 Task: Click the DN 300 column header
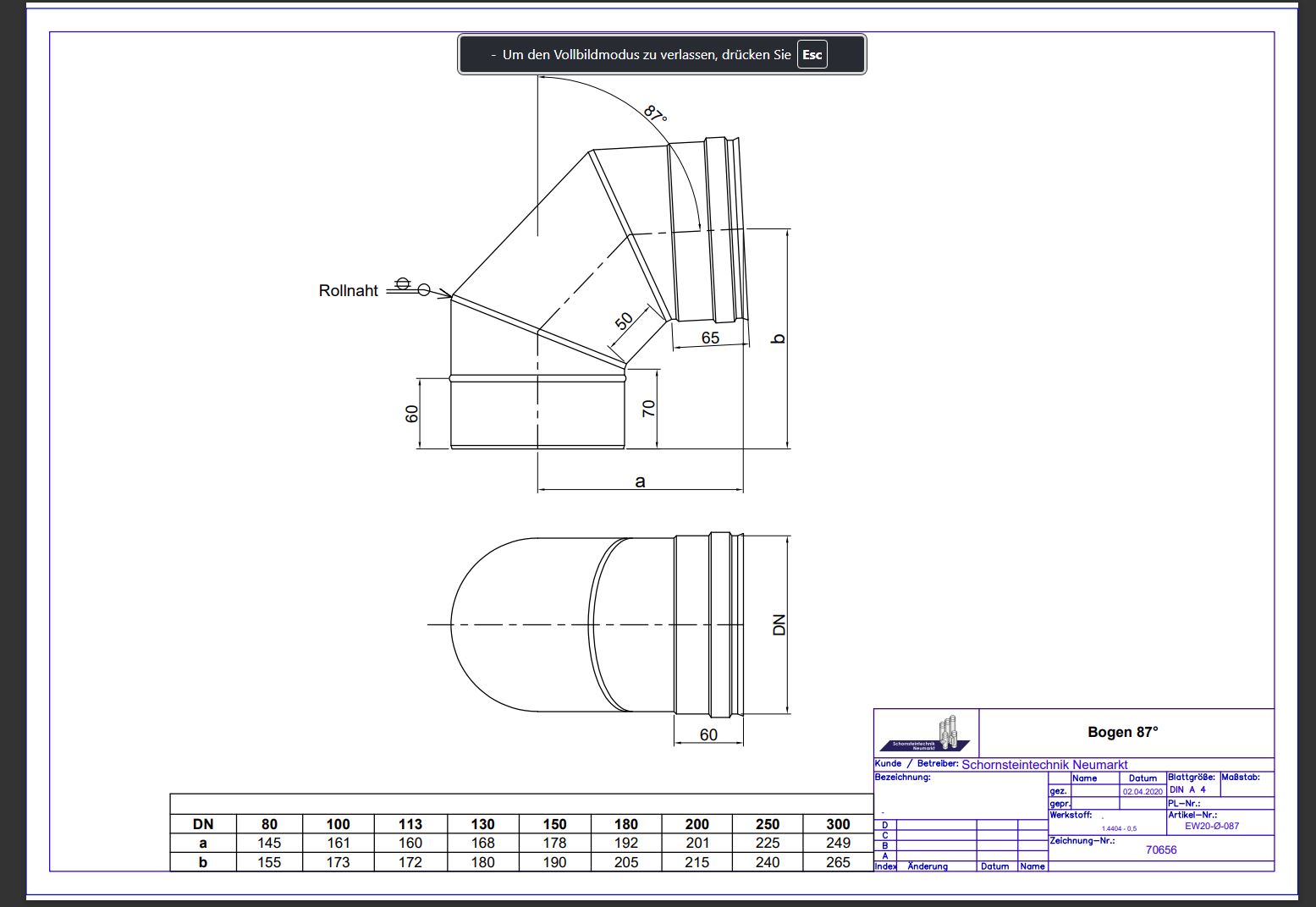tap(837, 824)
